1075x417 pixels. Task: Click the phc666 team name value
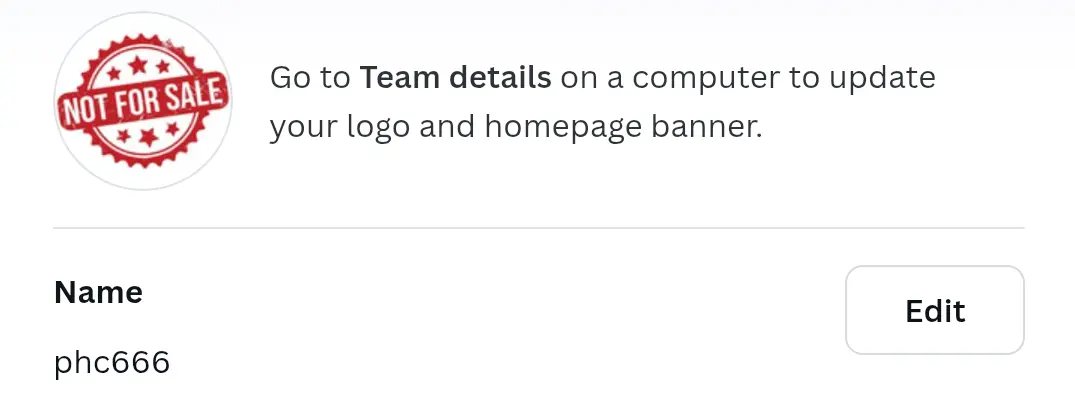(112, 362)
